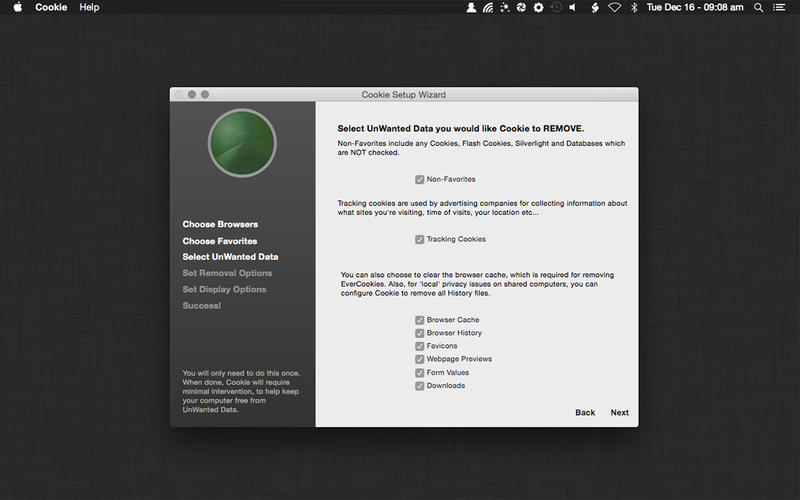Click the Bluetooth status icon
Screen dimensions: 800x500
634,7
